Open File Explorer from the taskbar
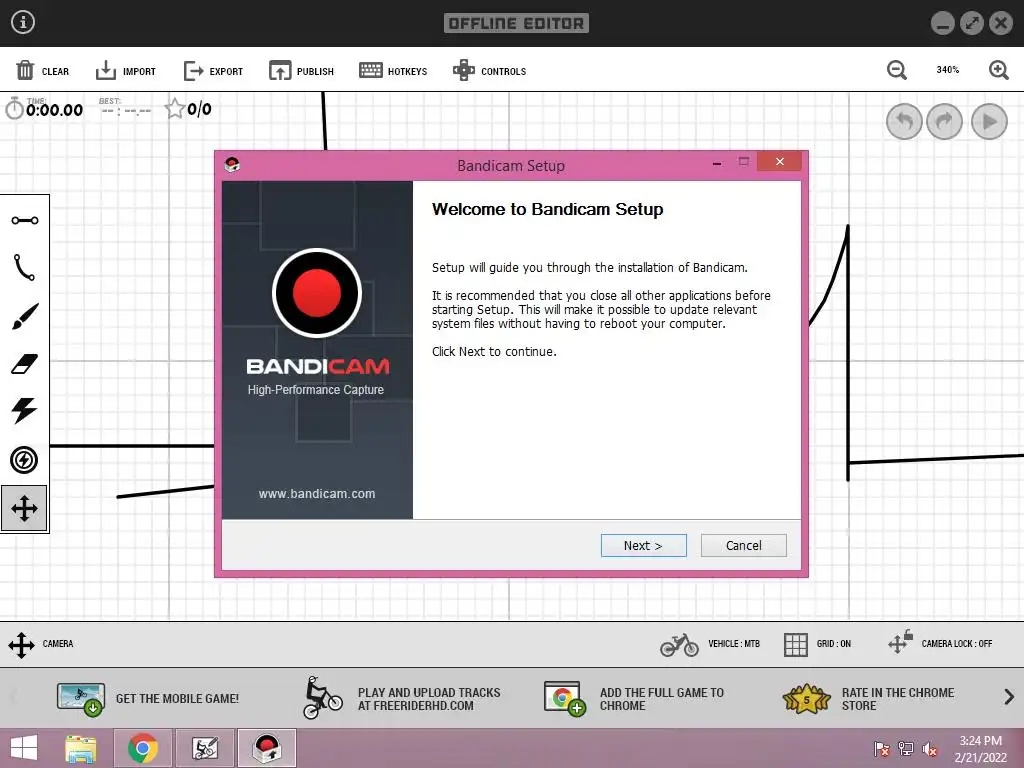The height and width of the screenshot is (768, 1024). [81, 748]
